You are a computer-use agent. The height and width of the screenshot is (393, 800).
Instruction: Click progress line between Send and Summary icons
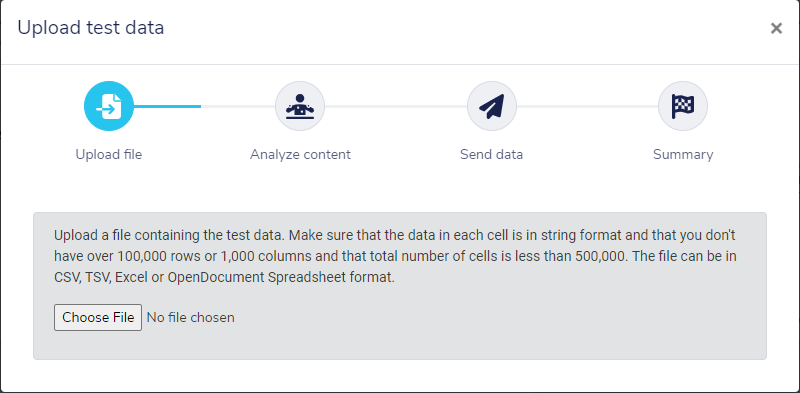click(587, 106)
